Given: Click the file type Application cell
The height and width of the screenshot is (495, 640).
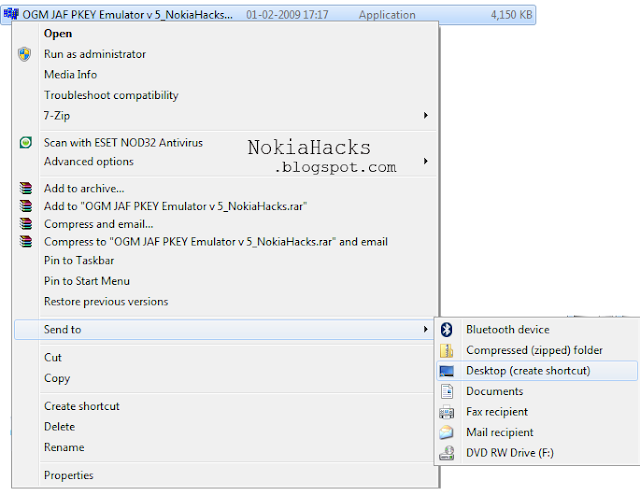Looking at the screenshot, I should 387,15.
